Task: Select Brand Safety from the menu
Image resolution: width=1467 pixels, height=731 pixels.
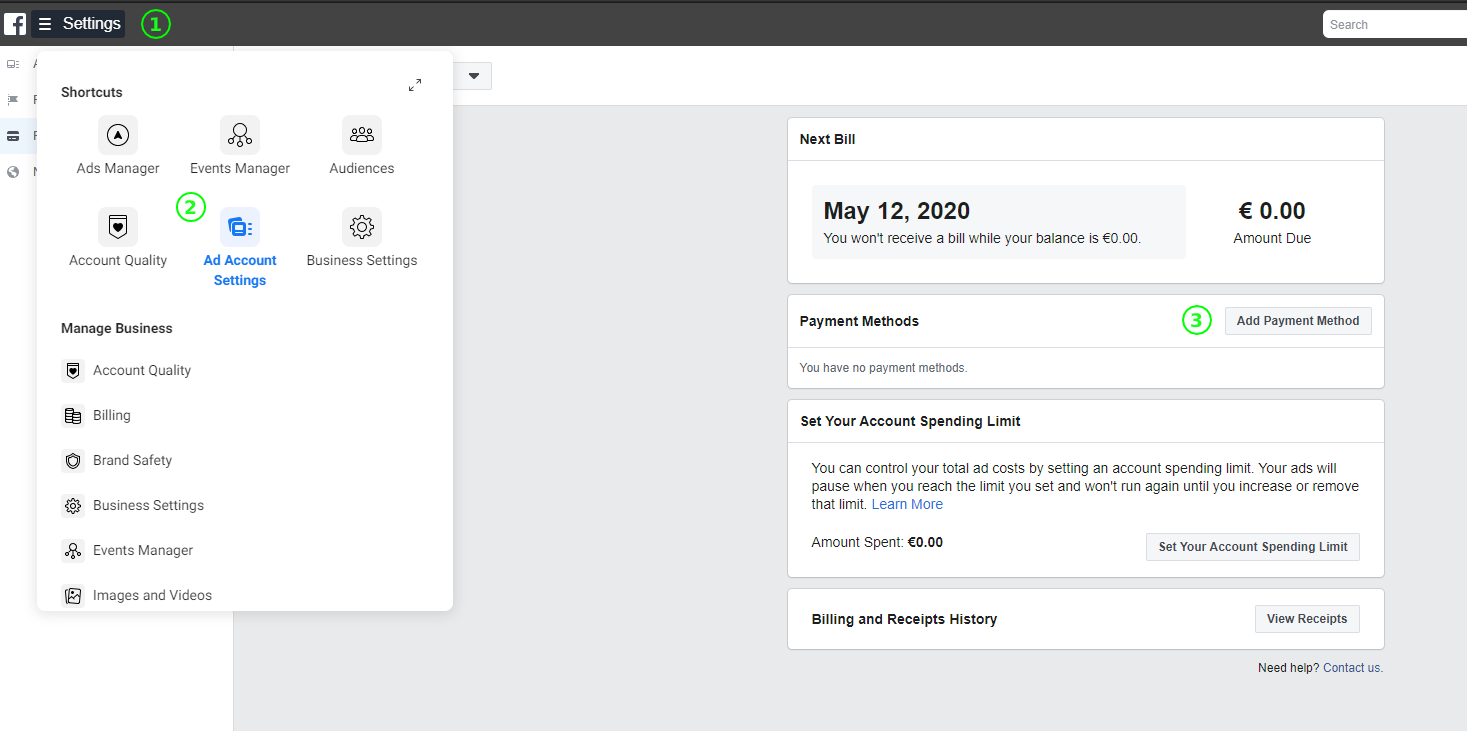Action: [131, 460]
